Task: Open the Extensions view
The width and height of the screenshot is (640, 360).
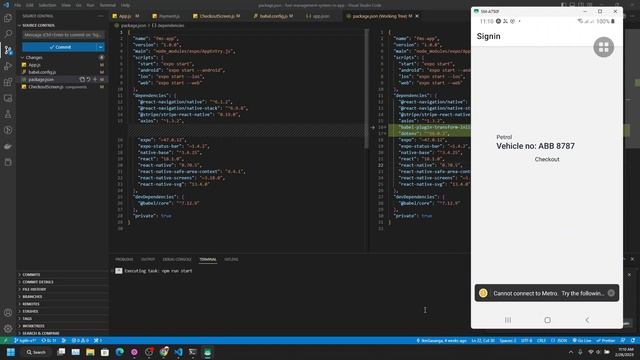Action: pos(8,82)
